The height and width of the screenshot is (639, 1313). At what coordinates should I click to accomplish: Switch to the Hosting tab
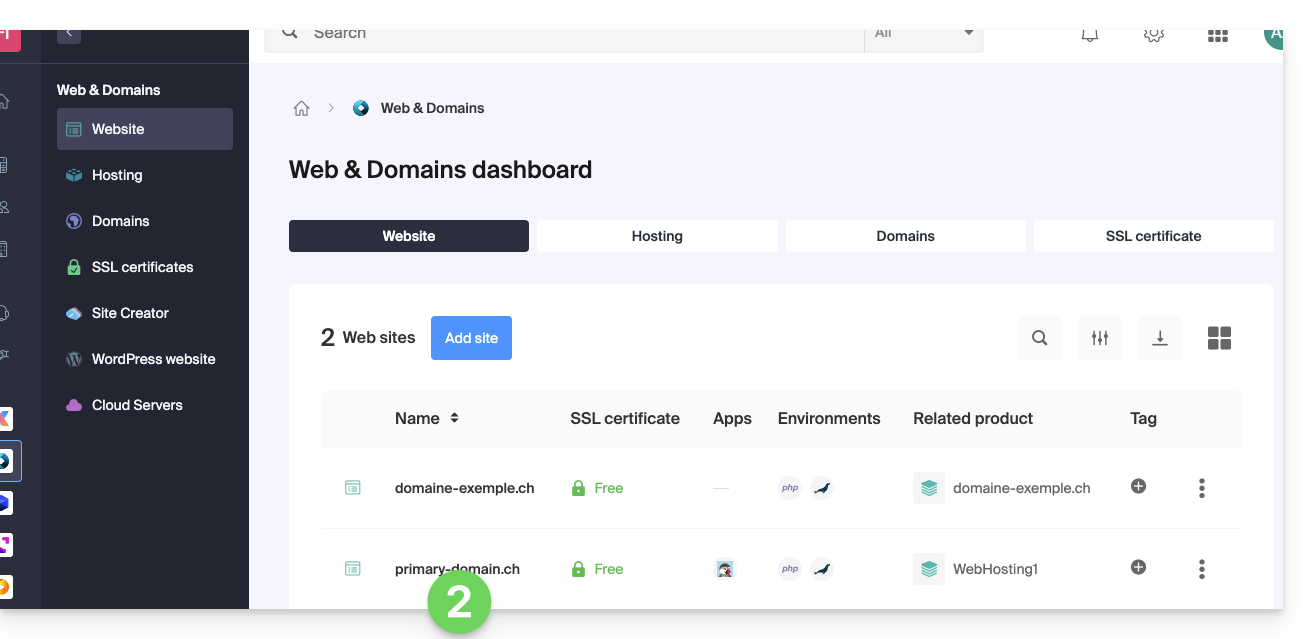(657, 236)
